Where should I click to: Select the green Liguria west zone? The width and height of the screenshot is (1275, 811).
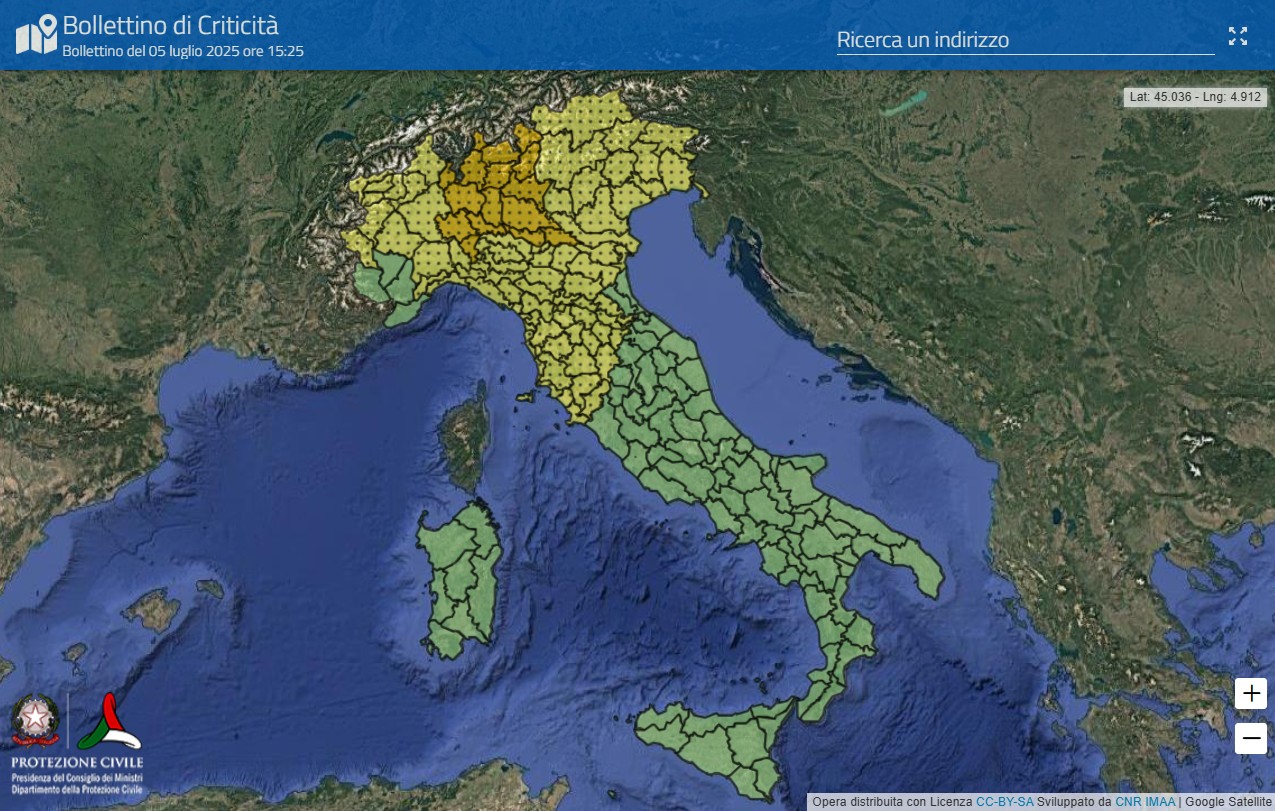[x=385, y=285]
